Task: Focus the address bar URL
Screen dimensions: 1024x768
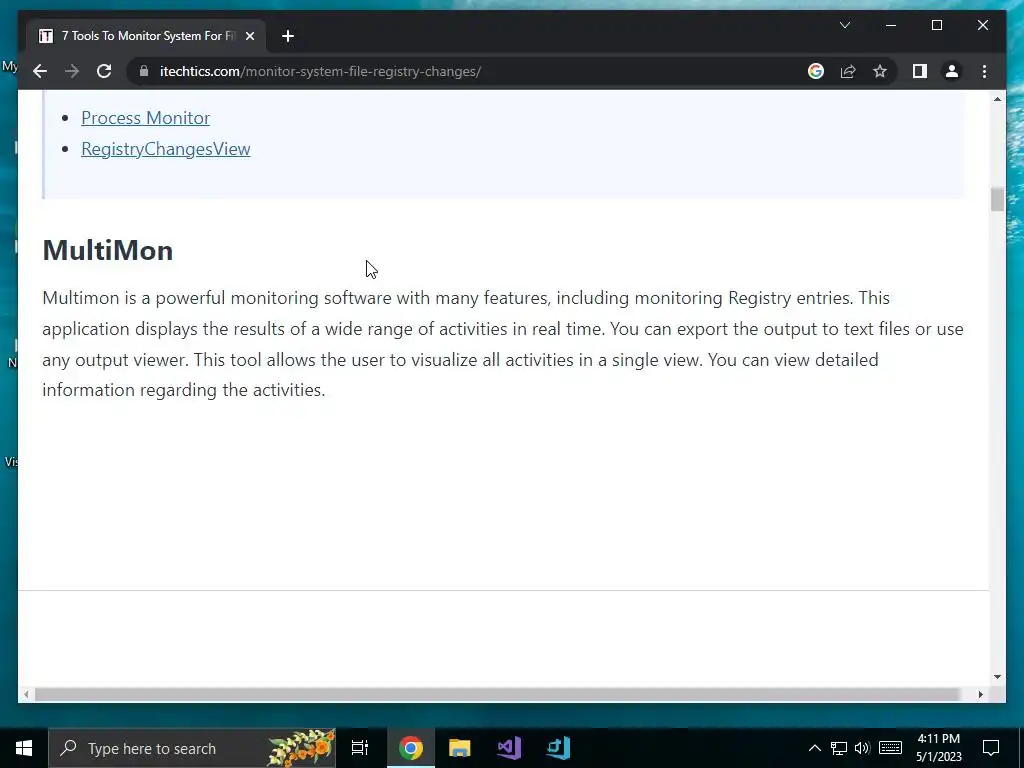Action: (321, 71)
